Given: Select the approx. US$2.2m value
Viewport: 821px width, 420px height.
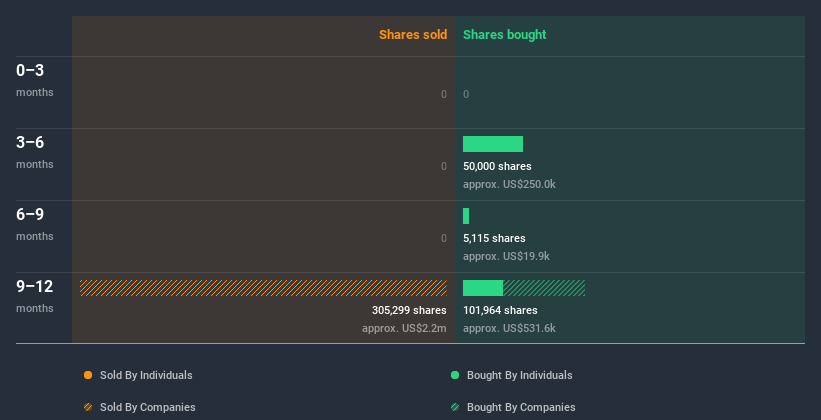Looking at the screenshot, I should click(x=404, y=328).
